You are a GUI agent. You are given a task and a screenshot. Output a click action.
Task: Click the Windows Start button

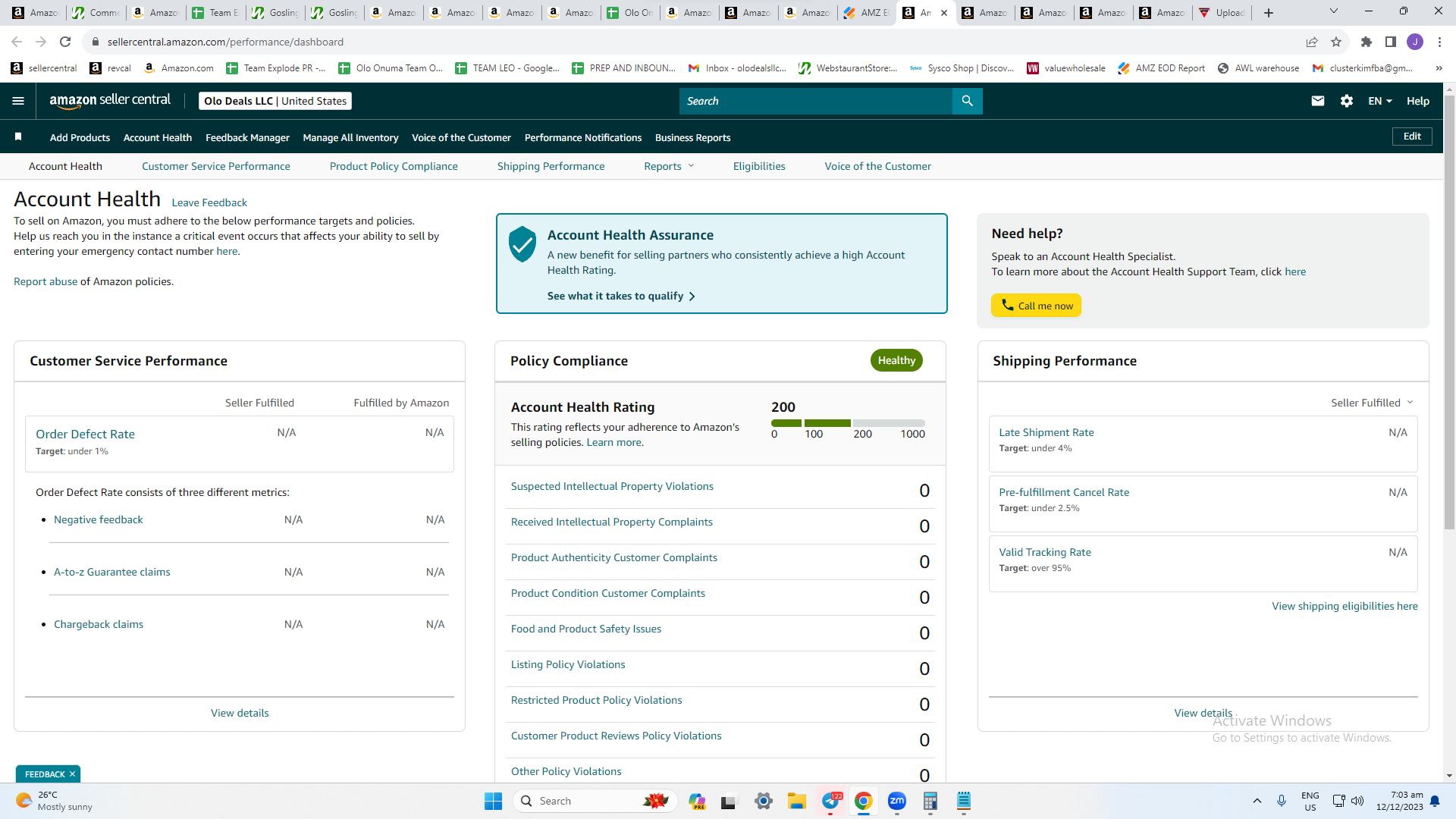[493, 801]
